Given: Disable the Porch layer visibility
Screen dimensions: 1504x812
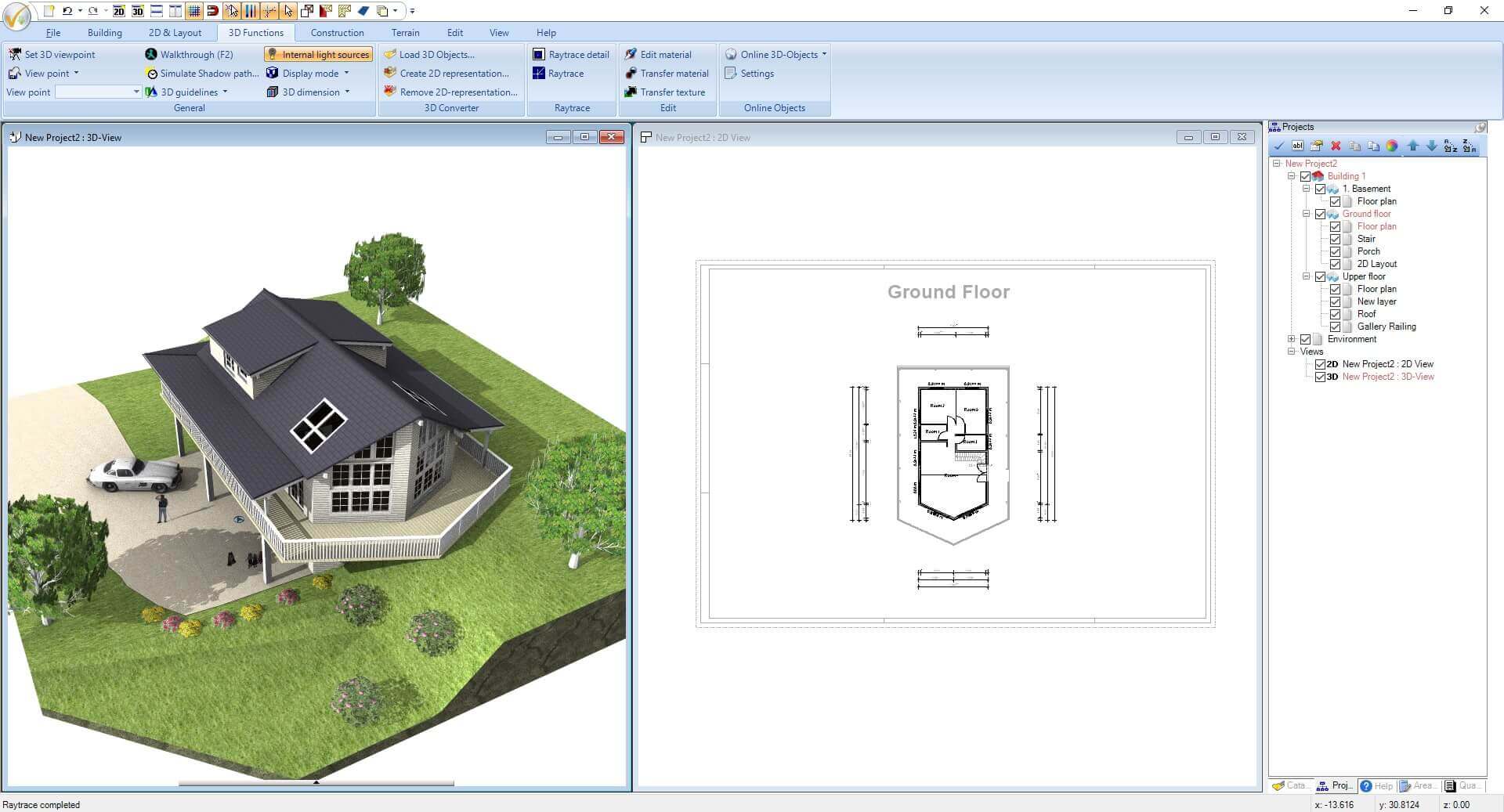Looking at the screenshot, I should coord(1336,251).
